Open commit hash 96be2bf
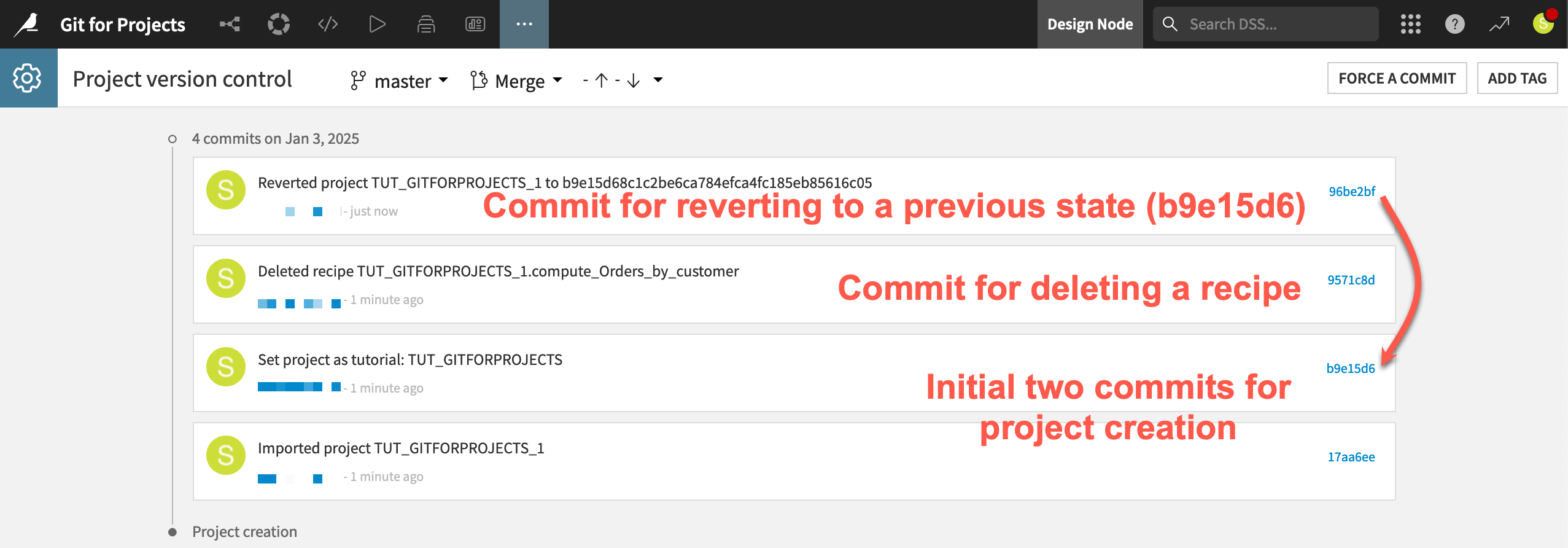1568x548 pixels. [1351, 192]
